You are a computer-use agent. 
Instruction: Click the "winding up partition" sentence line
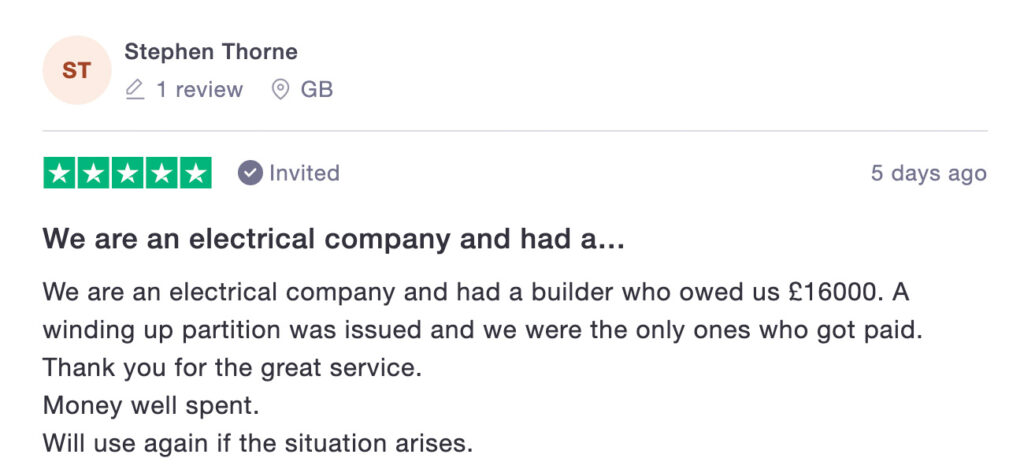click(x=481, y=331)
